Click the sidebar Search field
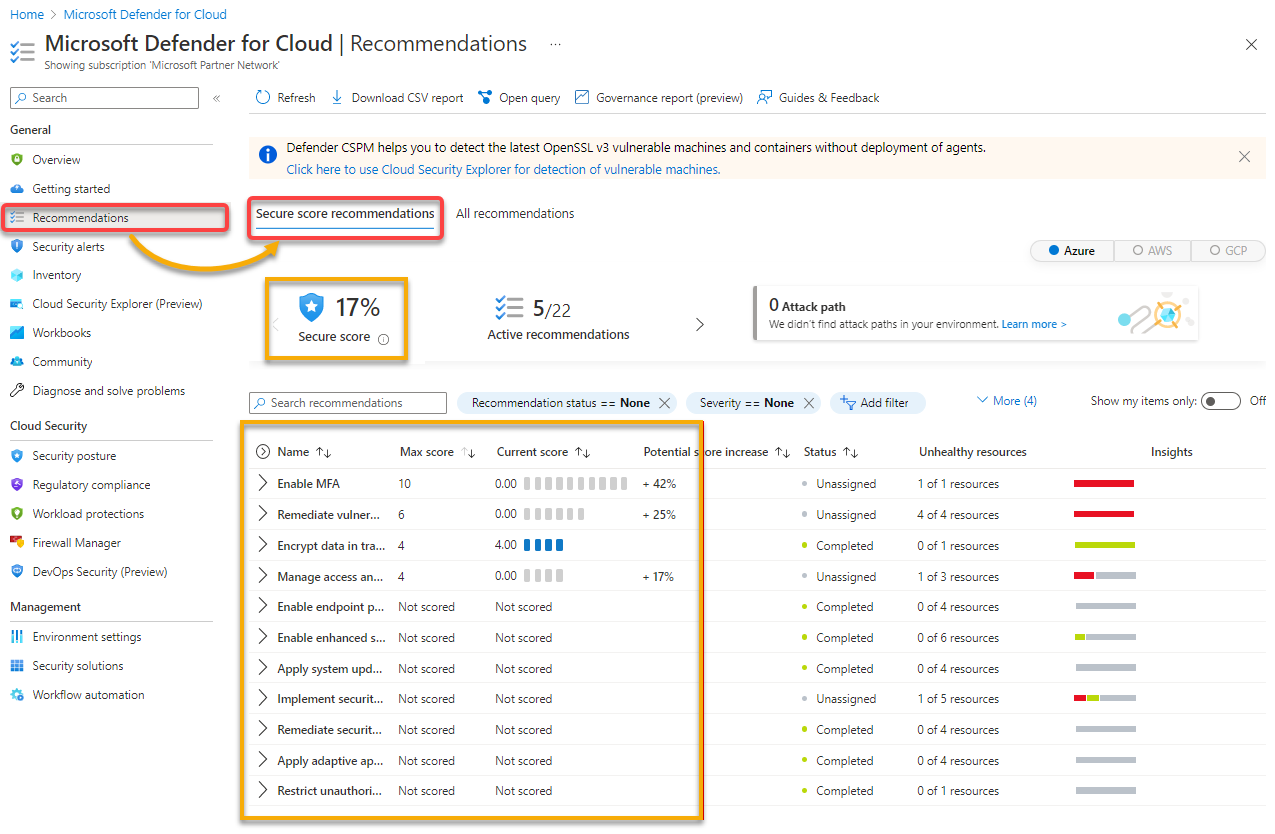The height and width of the screenshot is (834, 1275). (x=104, y=98)
